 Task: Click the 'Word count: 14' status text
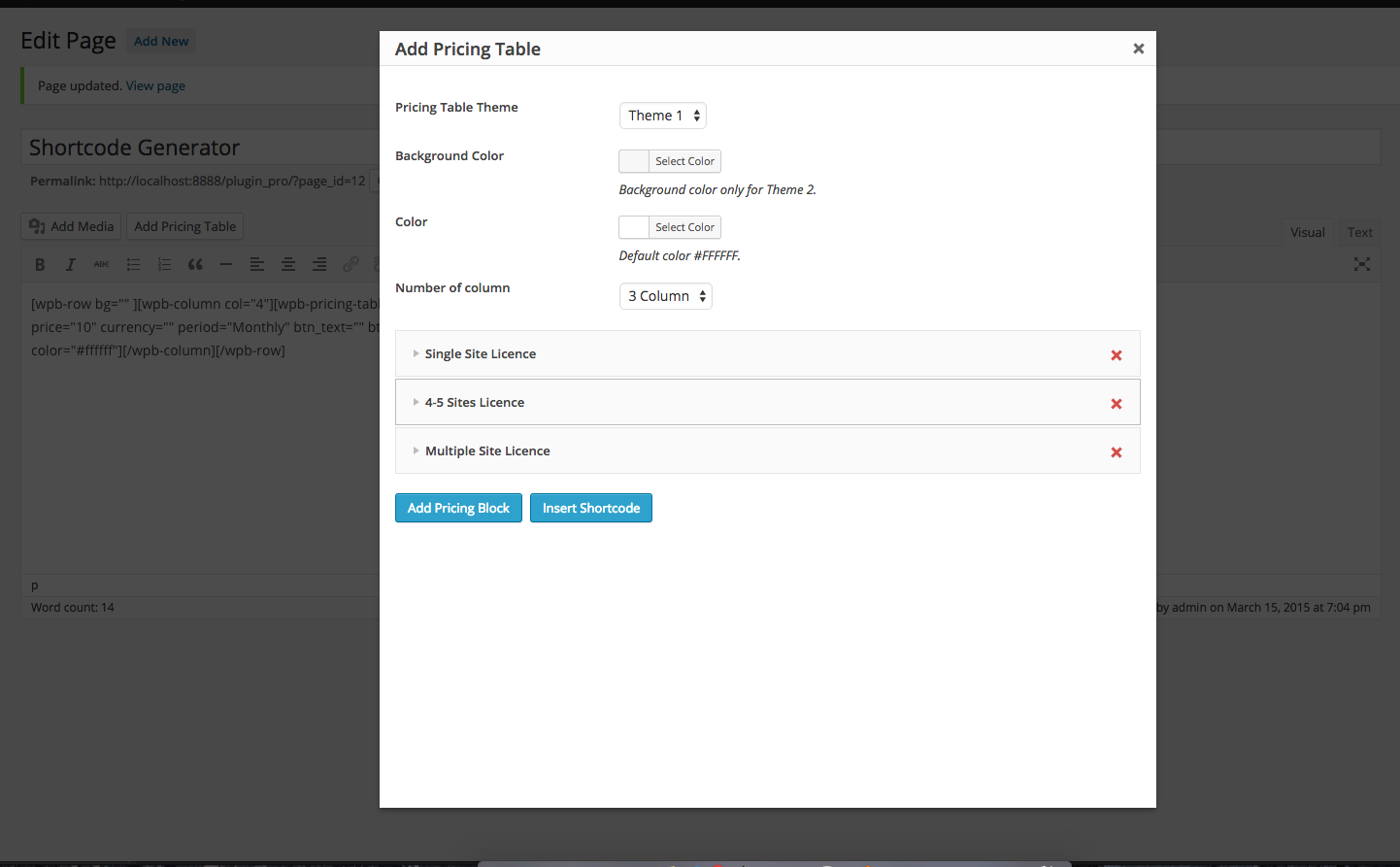(73, 607)
